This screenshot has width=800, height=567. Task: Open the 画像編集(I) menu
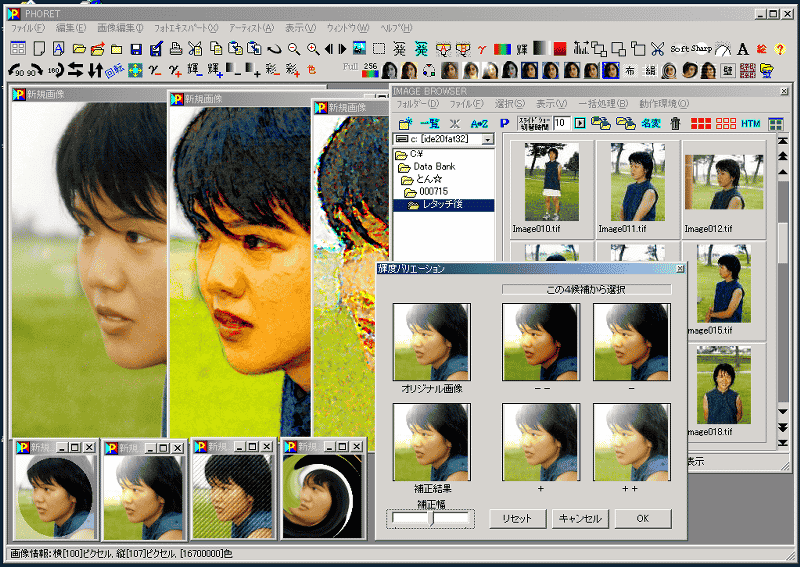pyautogui.click(x=120, y=28)
